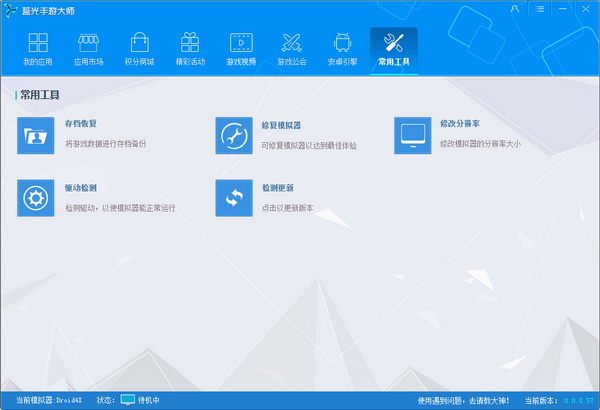This screenshot has height=410, width=600.
Task: Click the 驱动检测 gear icon
Action: pyautogui.click(x=36, y=198)
